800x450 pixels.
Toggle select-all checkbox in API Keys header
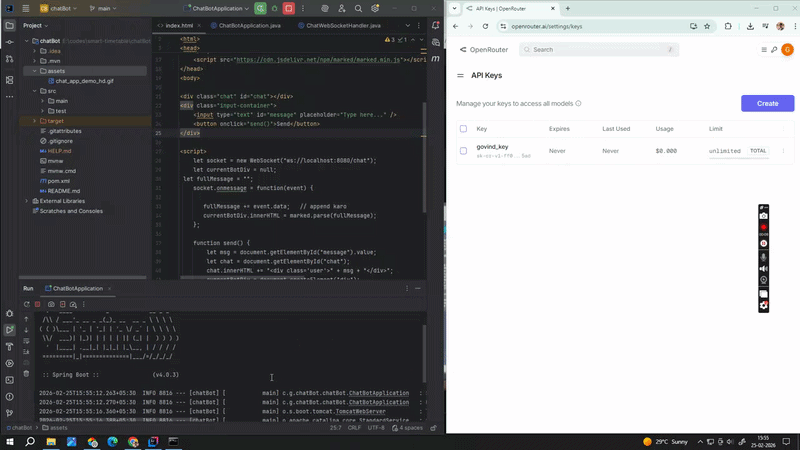(463, 129)
